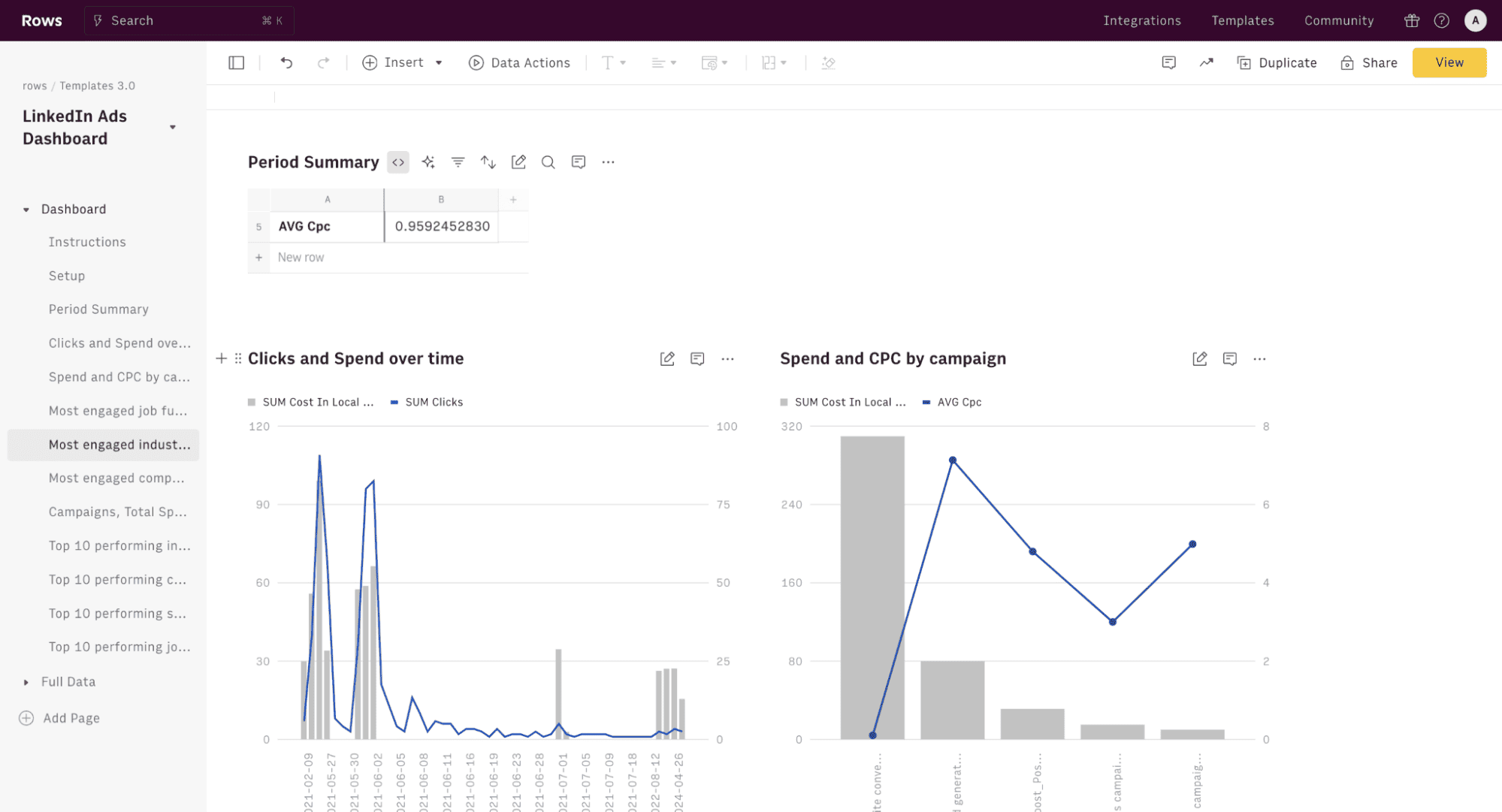The width and height of the screenshot is (1502, 812).
Task: Select Clicks and Spend over time in sidebar
Action: (119, 343)
